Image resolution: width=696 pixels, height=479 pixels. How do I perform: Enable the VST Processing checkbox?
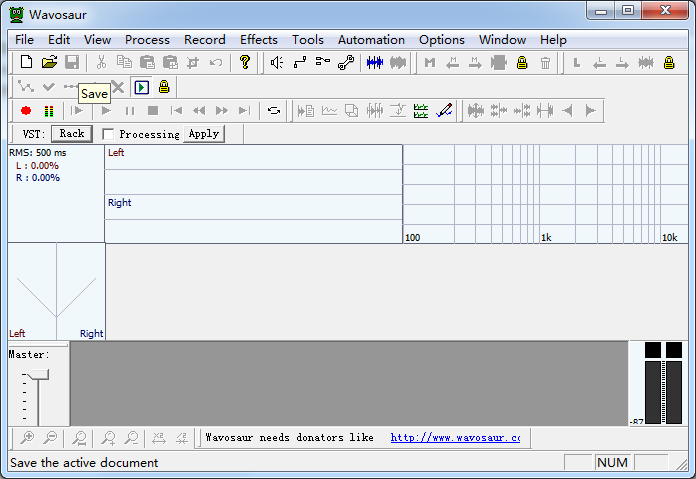pyautogui.click(x=108, y=134)
